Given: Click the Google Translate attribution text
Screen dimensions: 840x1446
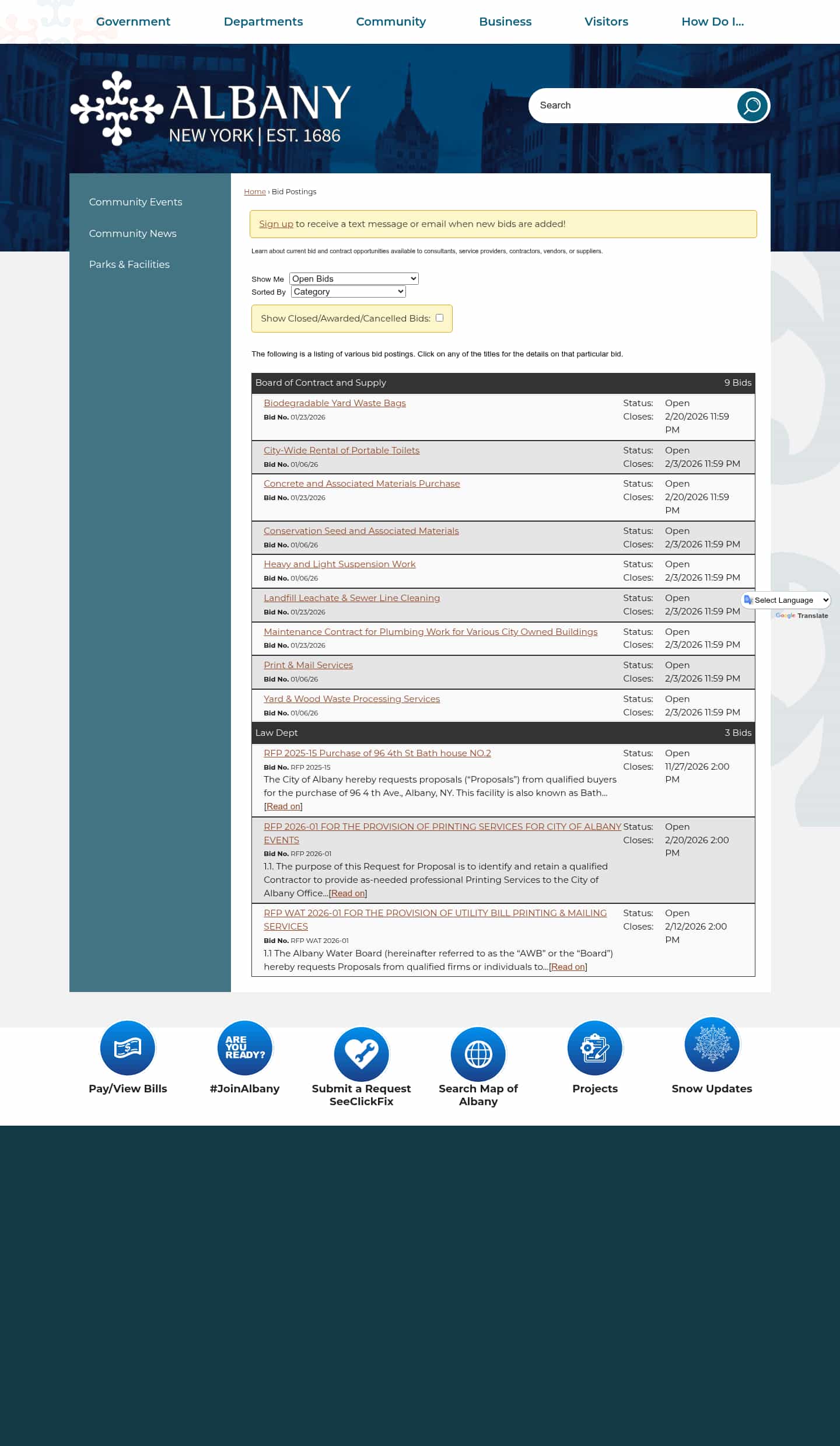Looking at the screenshot, I should (x=802, y=616).
